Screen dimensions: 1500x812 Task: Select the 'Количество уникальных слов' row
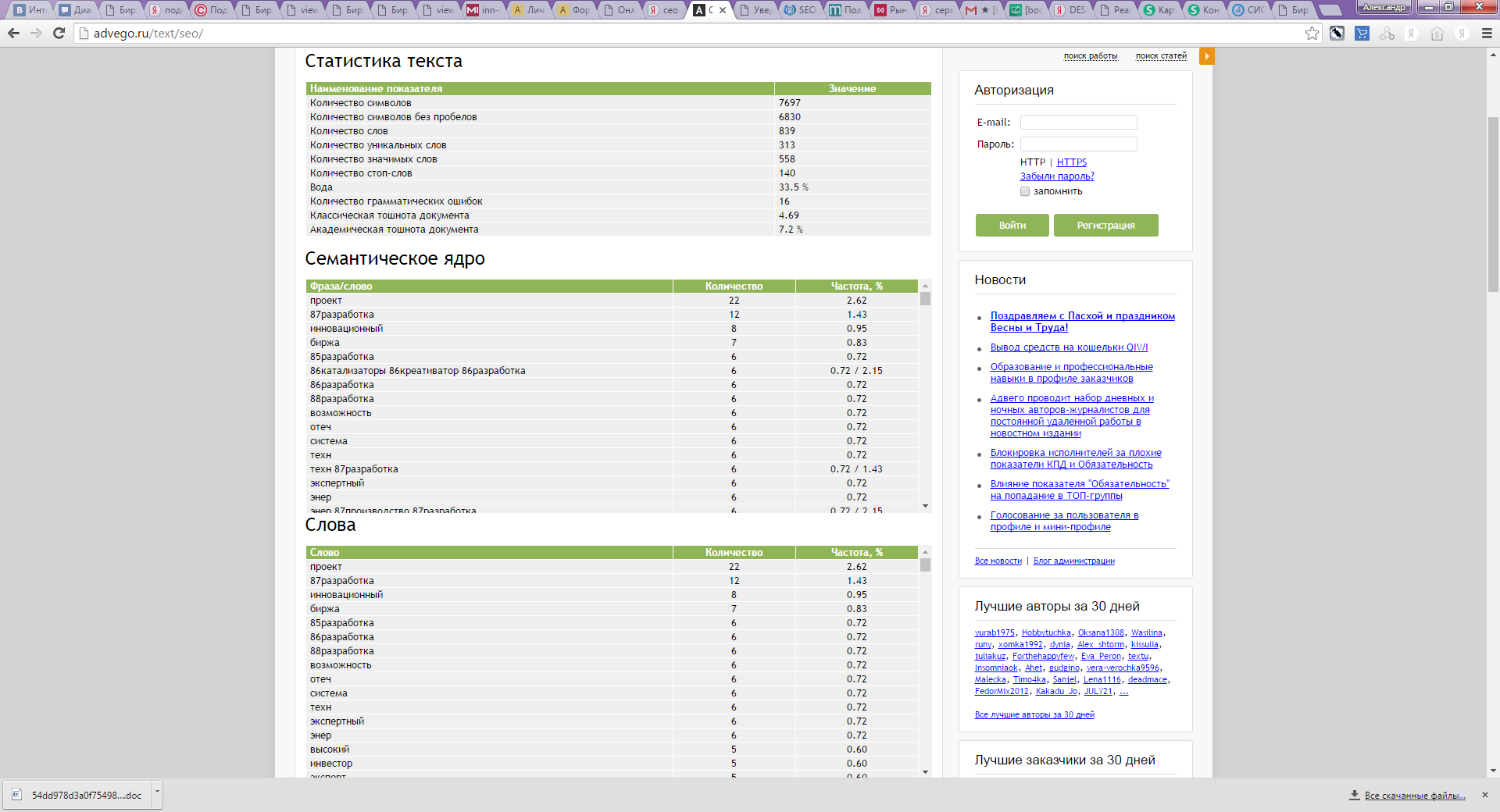pyautogui.click(x=619, y=145)
